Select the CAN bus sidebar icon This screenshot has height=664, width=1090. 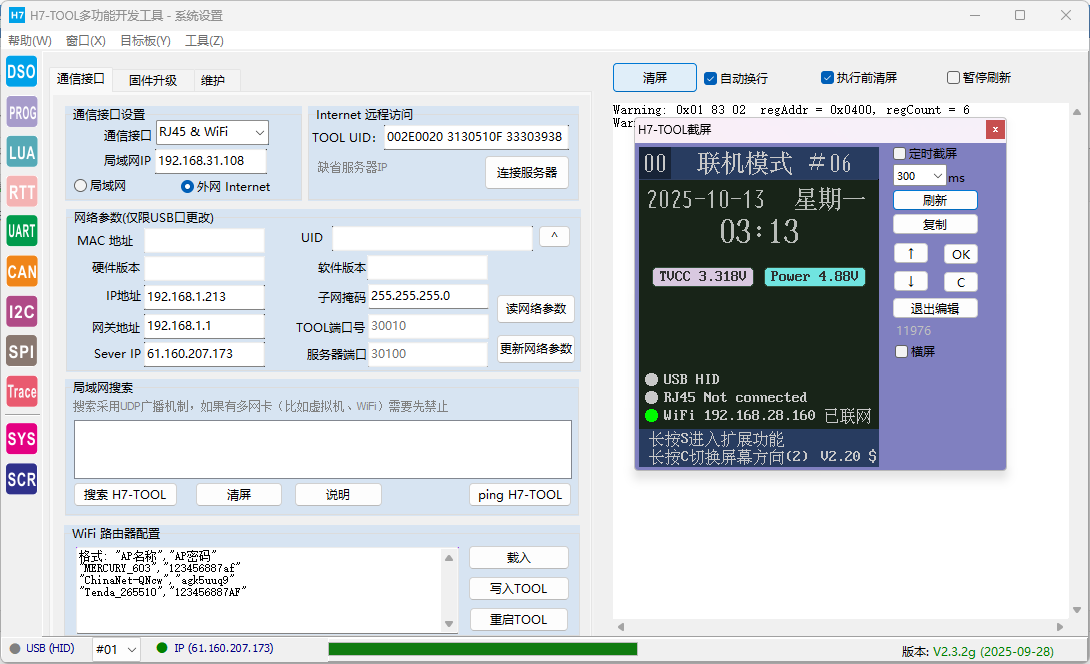tap(21, 271)
